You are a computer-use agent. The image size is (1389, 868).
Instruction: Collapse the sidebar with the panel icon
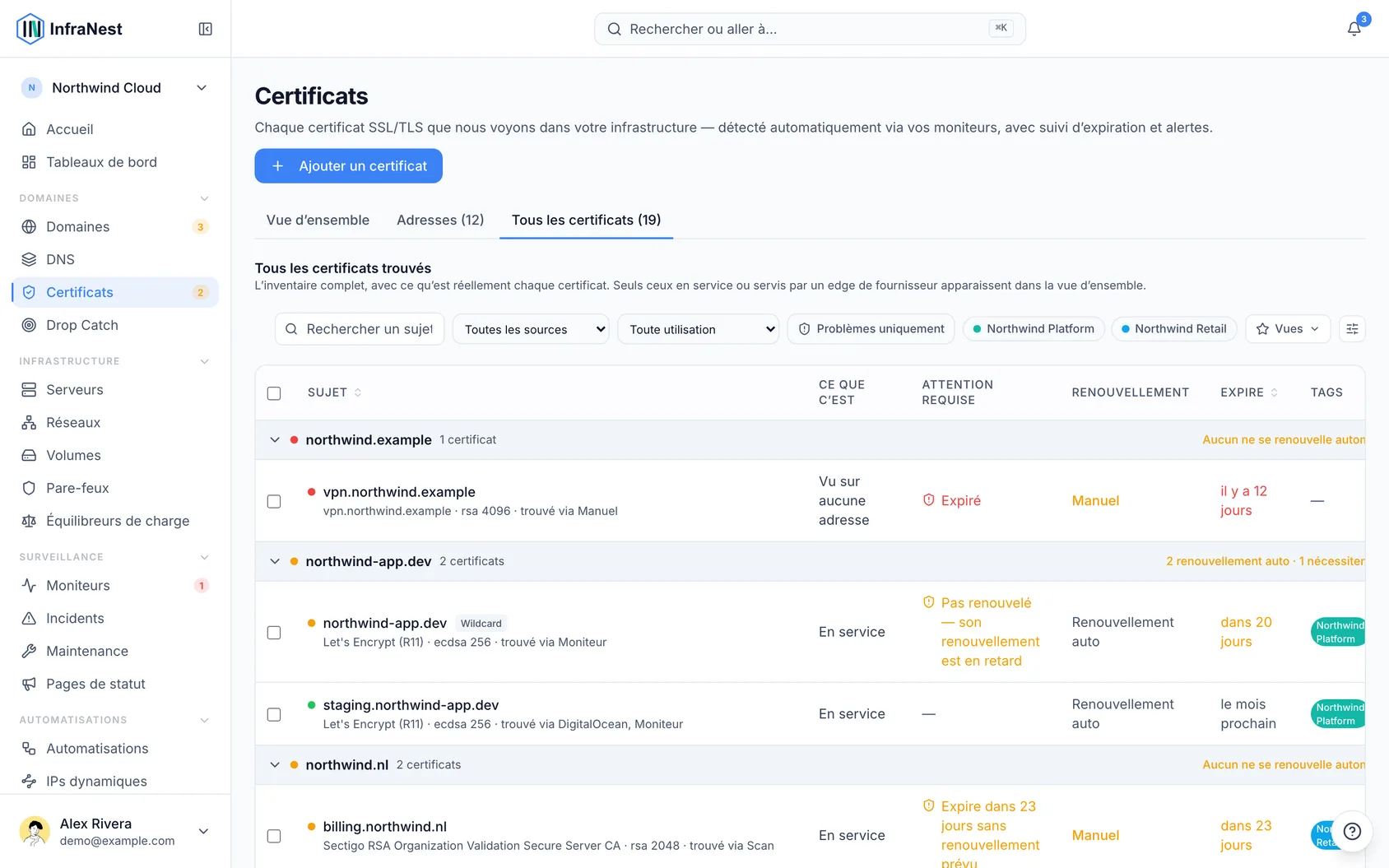206,29
